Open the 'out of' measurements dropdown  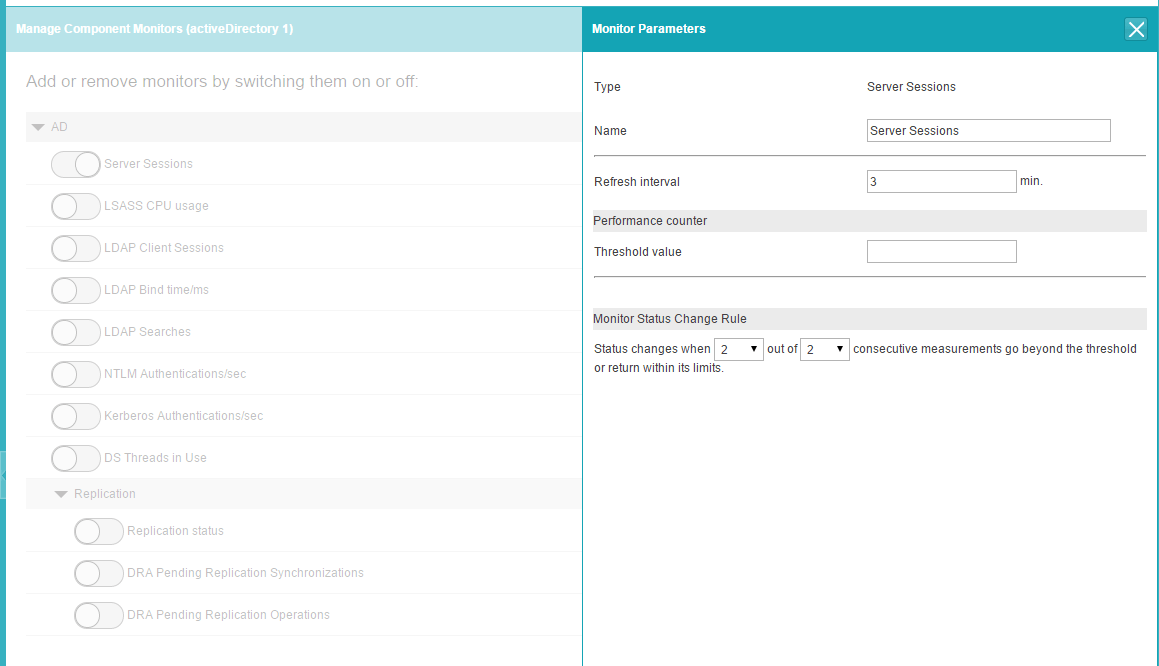click(x=825, y=349)
